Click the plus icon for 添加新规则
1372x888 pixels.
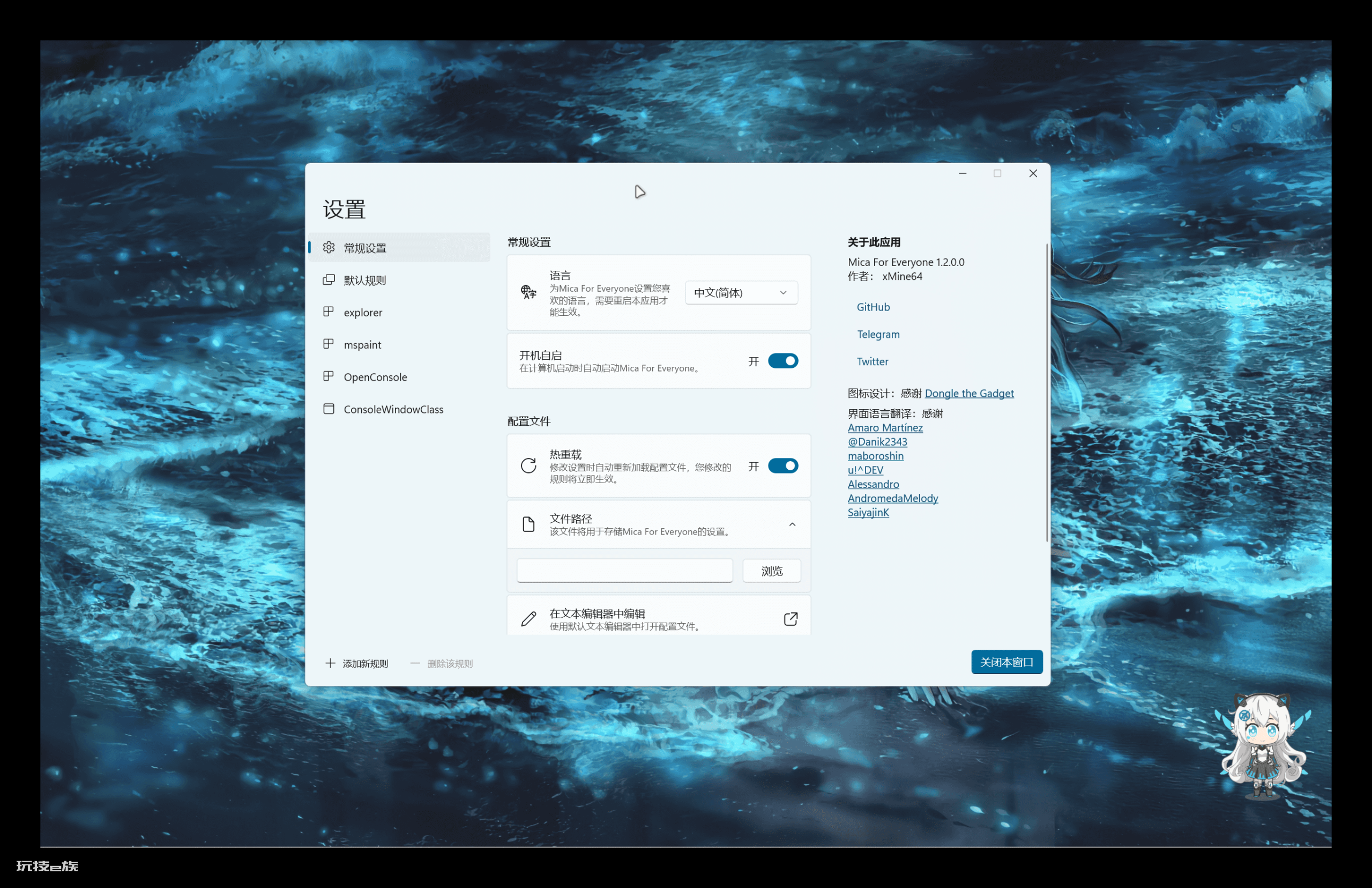(x=330, y=663)
